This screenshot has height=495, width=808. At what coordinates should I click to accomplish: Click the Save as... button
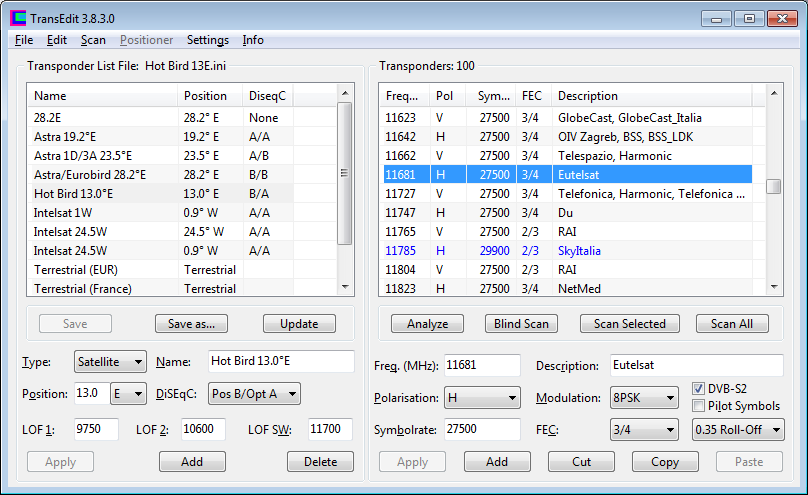(x=192, y=324)
